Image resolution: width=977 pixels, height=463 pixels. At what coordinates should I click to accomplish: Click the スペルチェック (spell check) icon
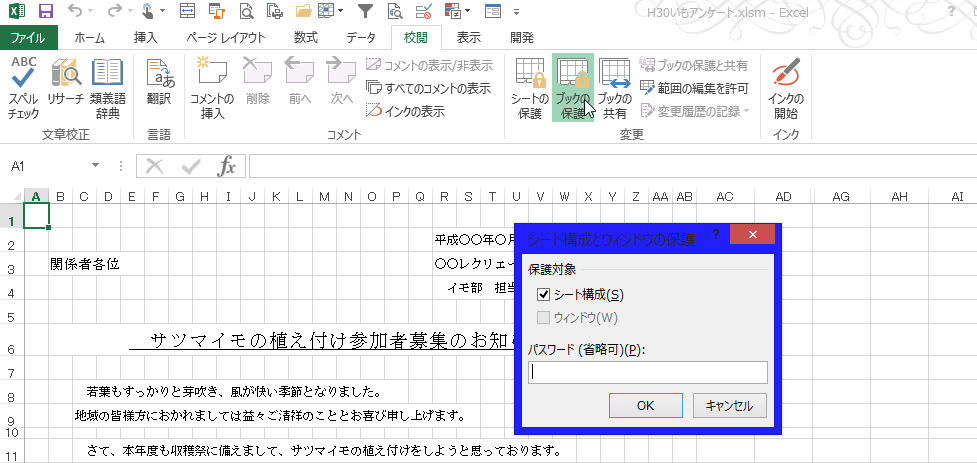[x=24, y=88]
